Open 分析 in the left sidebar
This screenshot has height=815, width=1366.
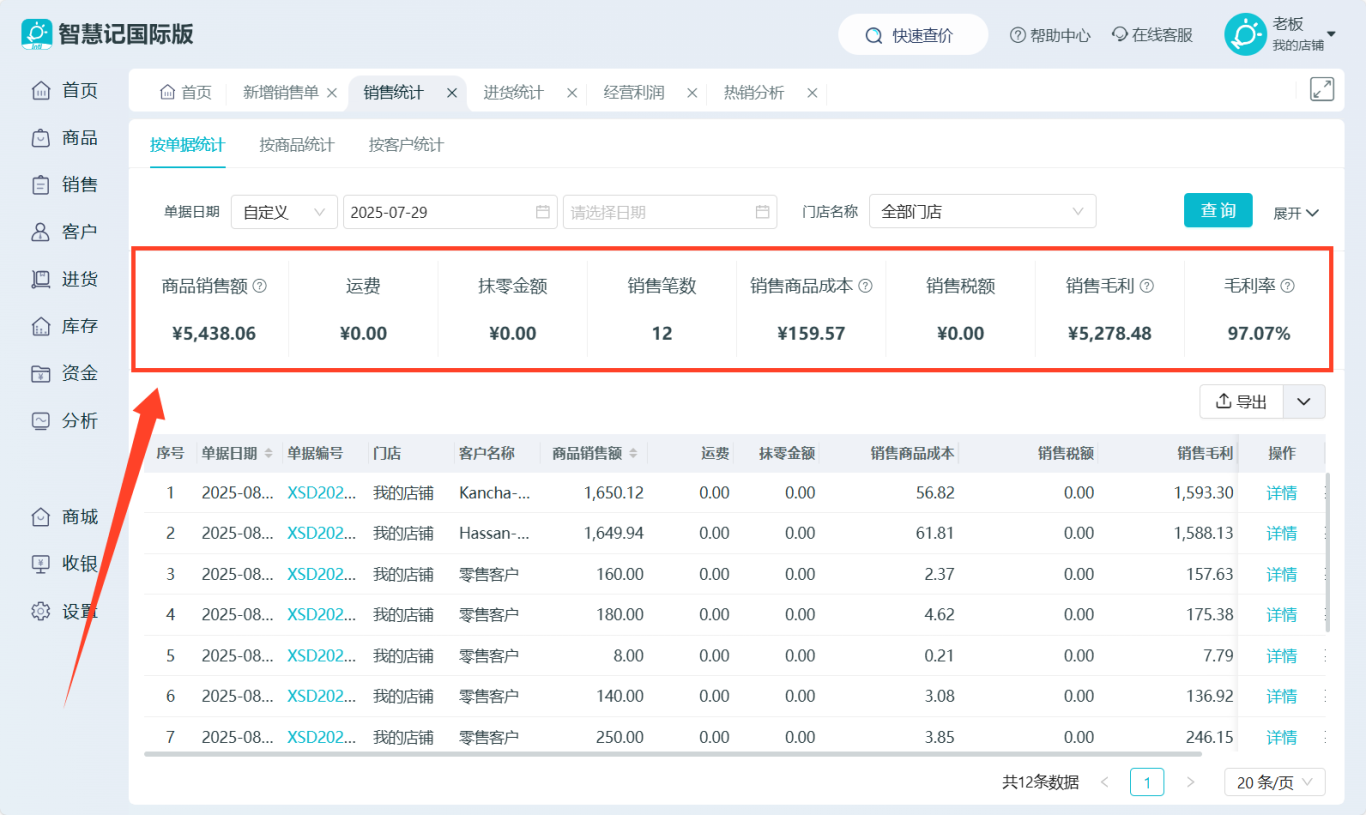[x=65, y=421]
